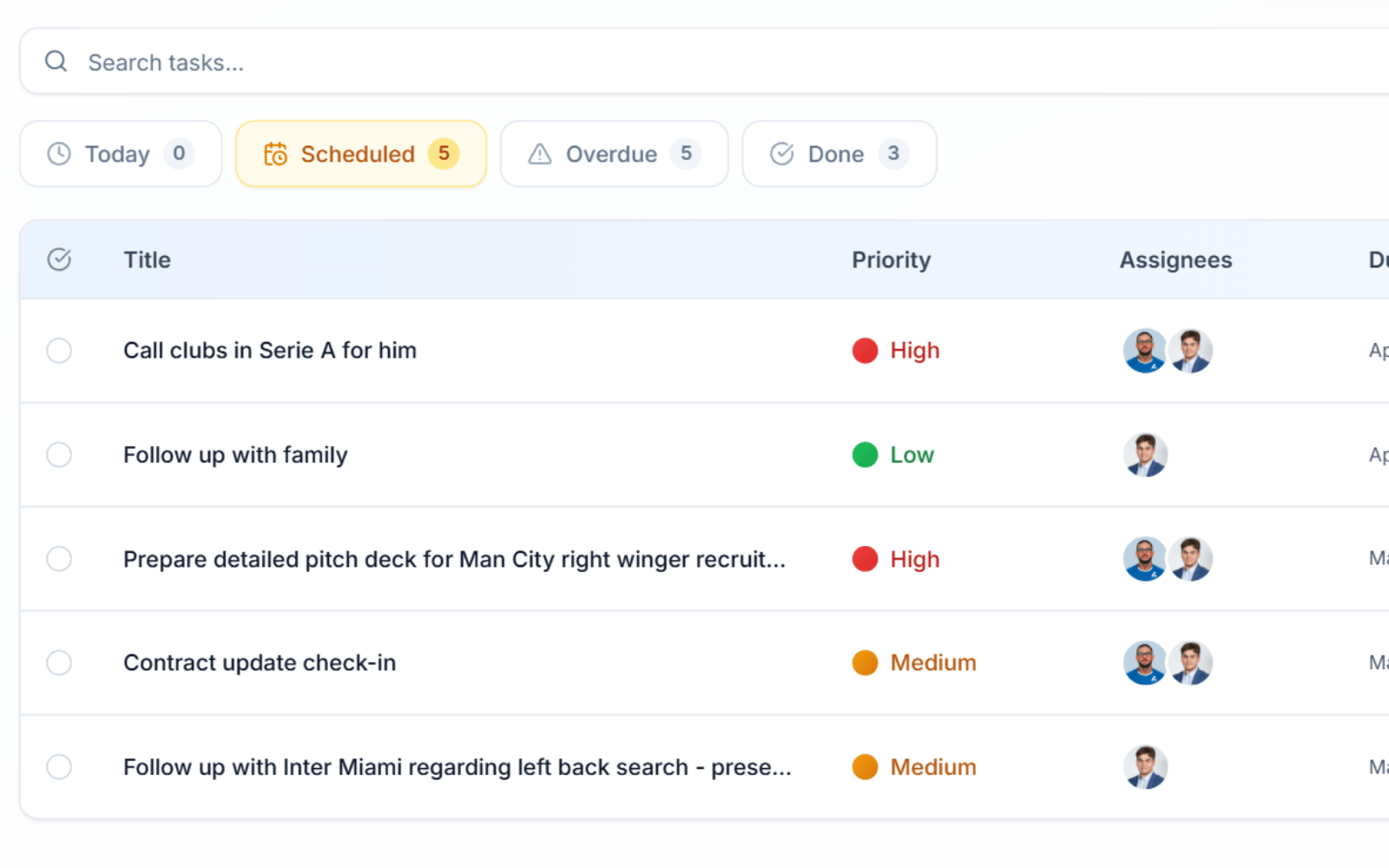1389x868 pixels.
Task: Click the calendar icon on Scheduled tab
Action: (275, 154)
